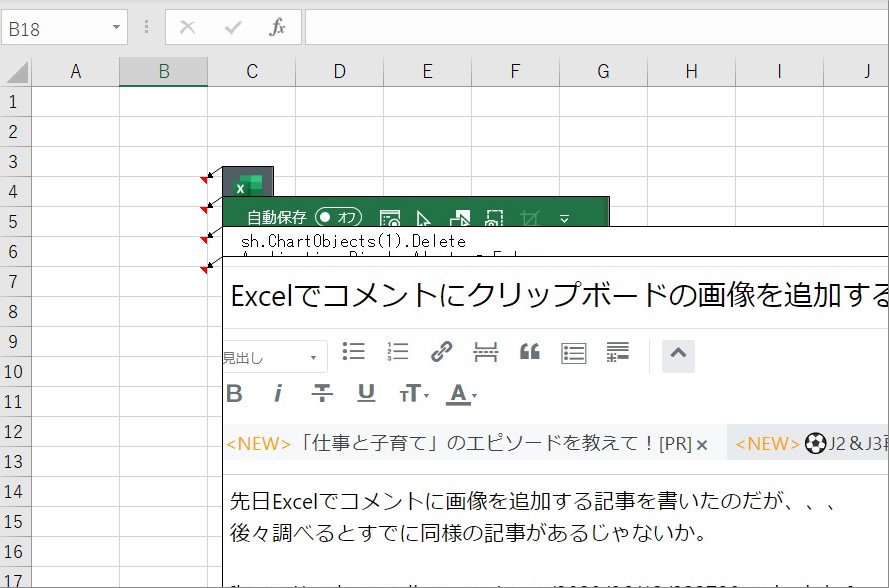Open the Name Box dropdown arrow
The height and width of the screenshot is (588, 889).
[x=116, y=27]
